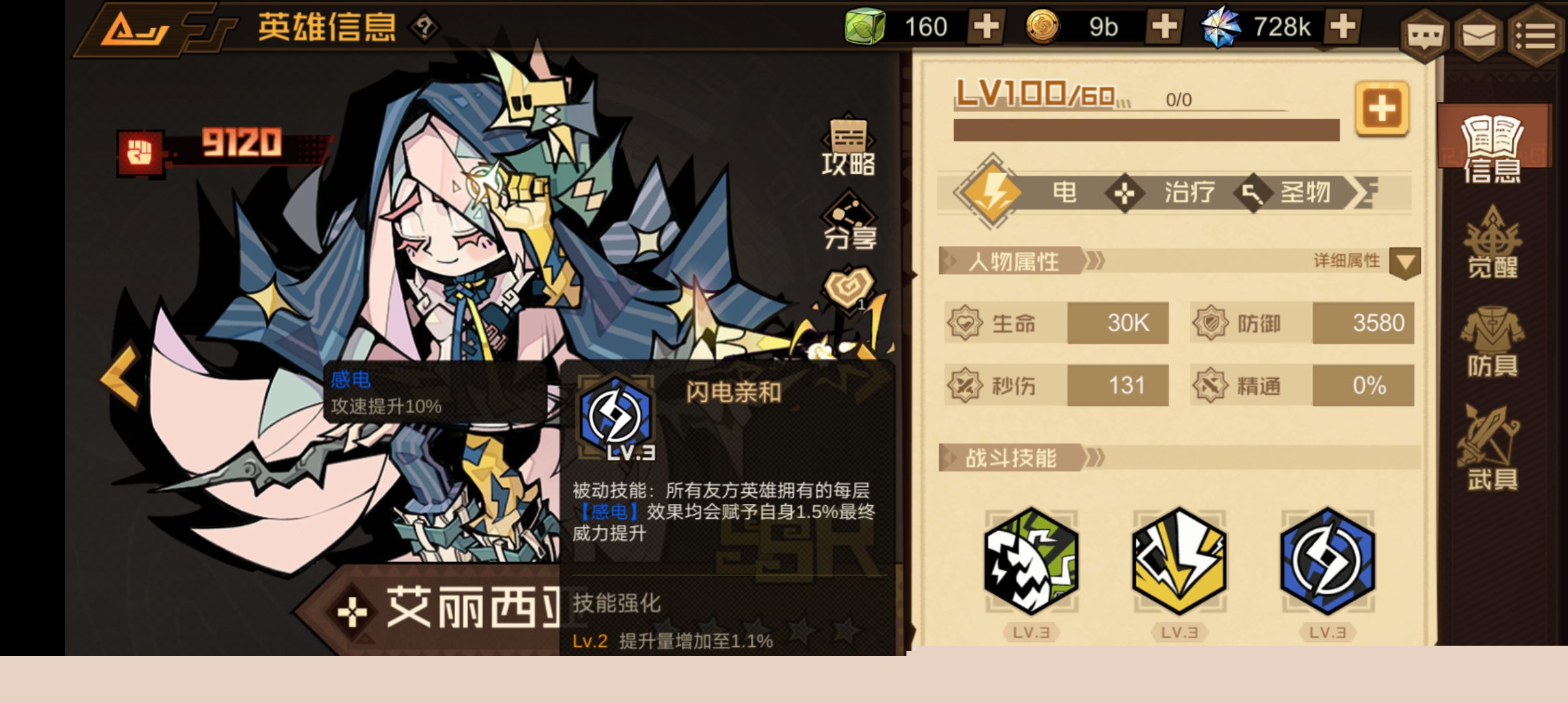Viewport: 1568px width, 703px height.
Task: Click the experience progress bar
Action: [1147, 130]
